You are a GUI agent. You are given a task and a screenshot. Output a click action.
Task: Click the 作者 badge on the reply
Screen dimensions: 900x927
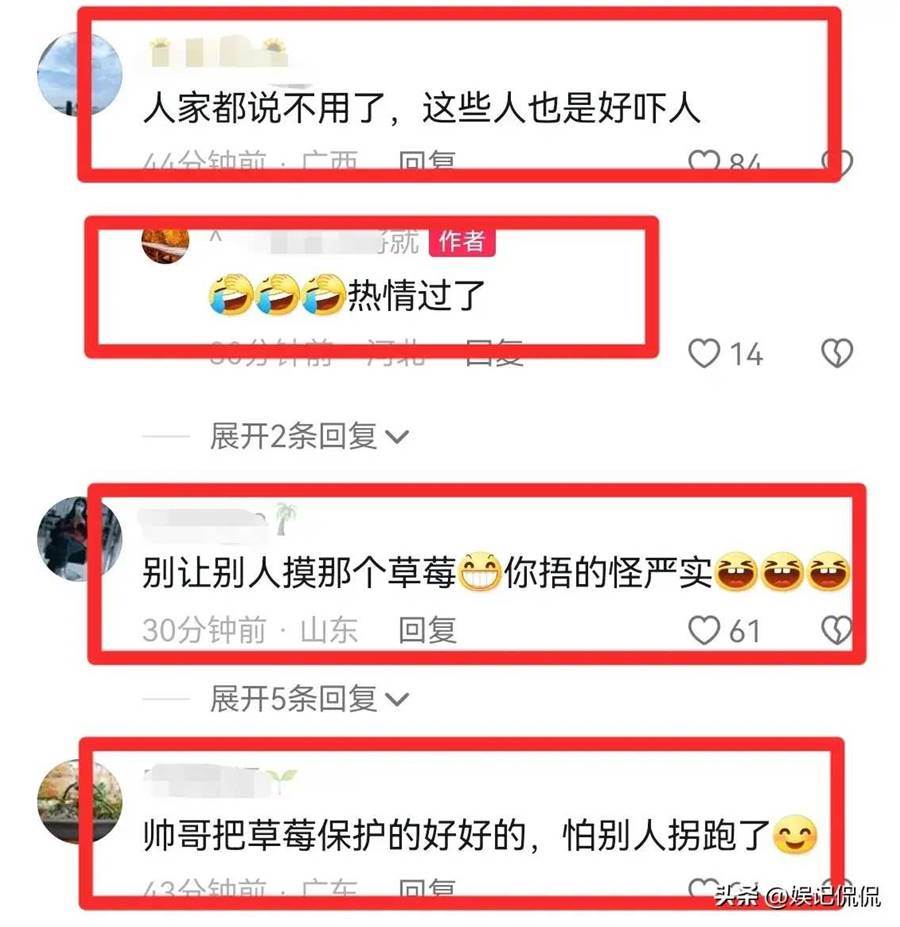click(462, 242)
